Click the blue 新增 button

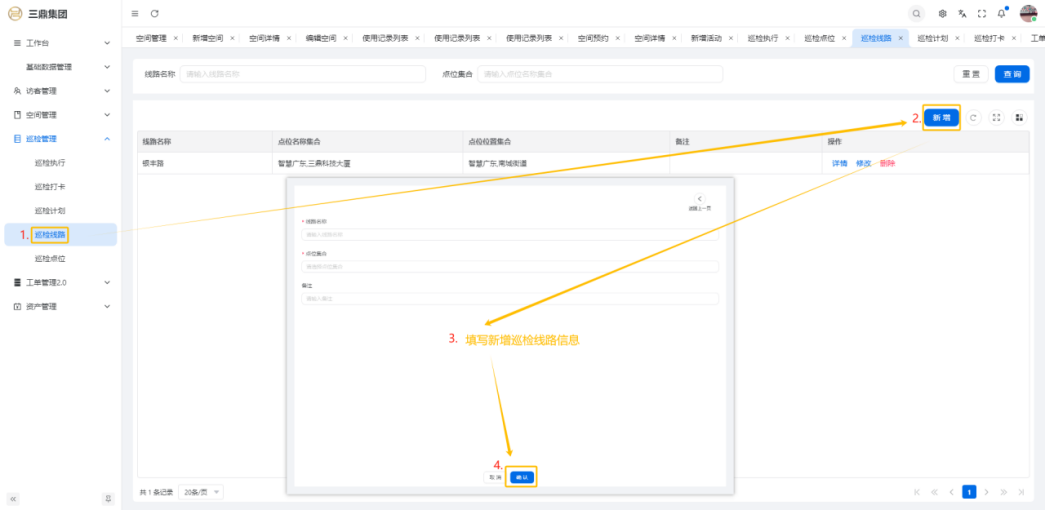(942, 117)
